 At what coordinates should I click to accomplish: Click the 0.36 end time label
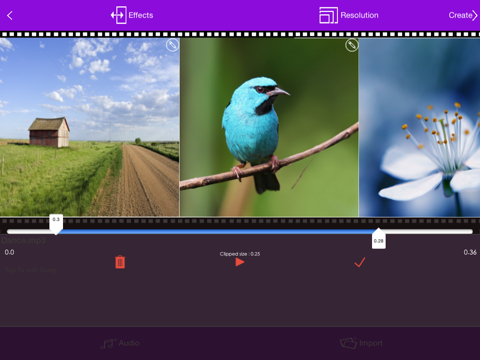pyautogui.click(x=470, y=252)
